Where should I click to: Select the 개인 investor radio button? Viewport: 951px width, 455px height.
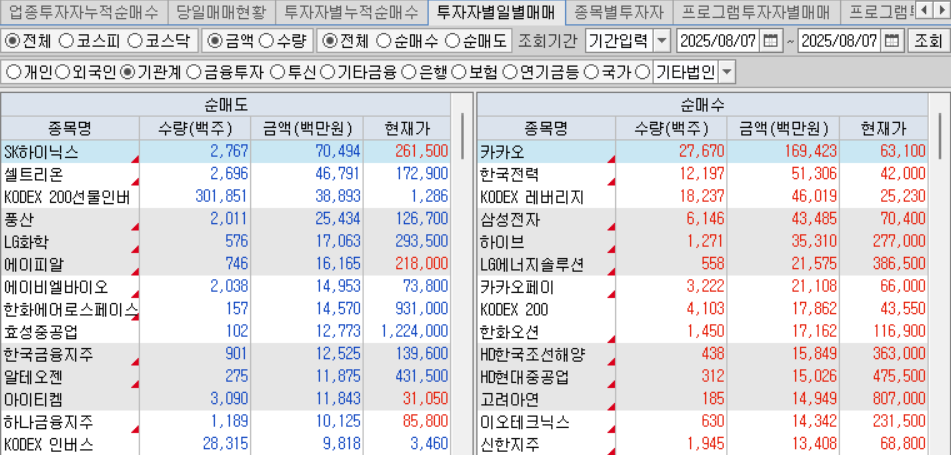pos(13,73)
